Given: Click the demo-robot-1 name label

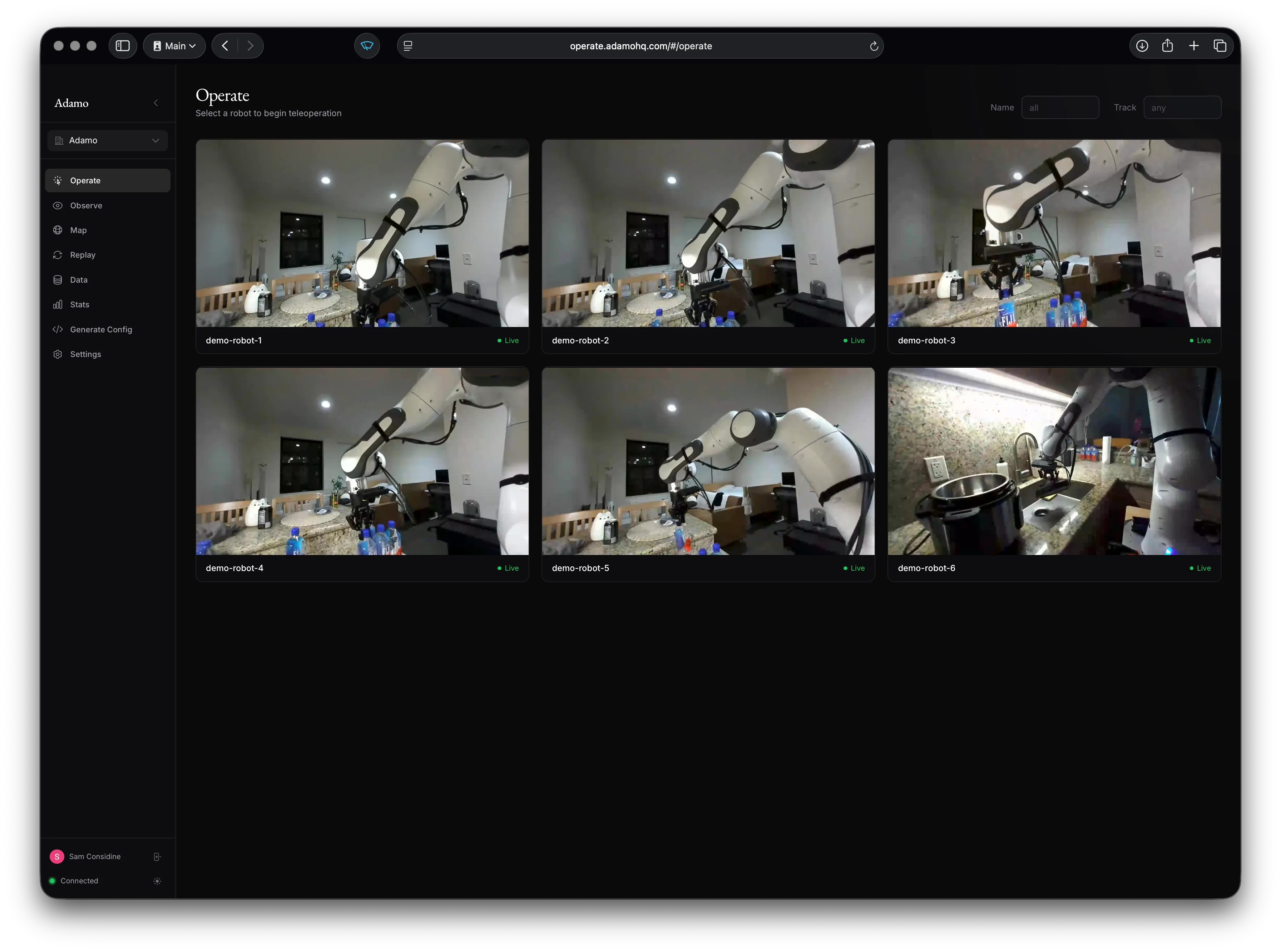Looking at the screenshot, I should (234, 340).
